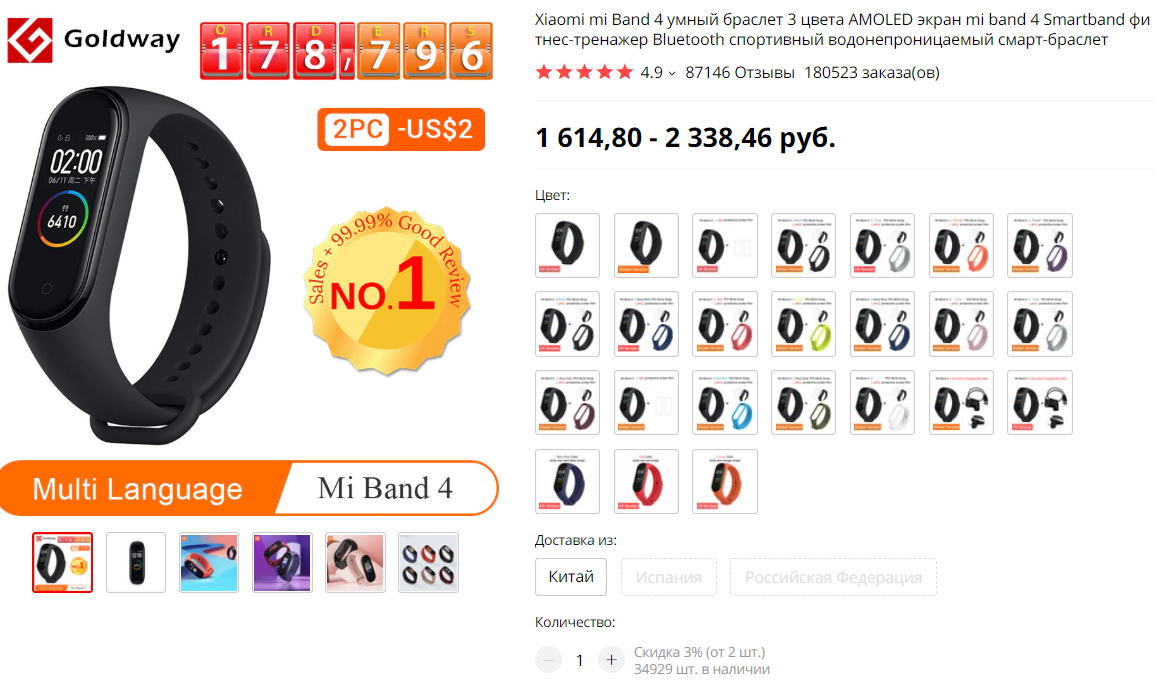
Task: Pick the band with lime green strap option
Action: pyautogui.click(x=803, y=324)
